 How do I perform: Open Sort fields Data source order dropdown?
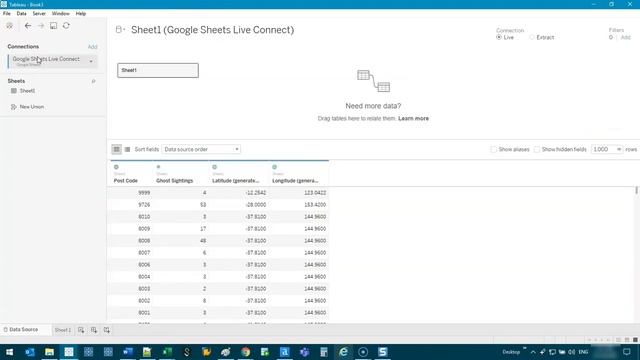(201, 149)
